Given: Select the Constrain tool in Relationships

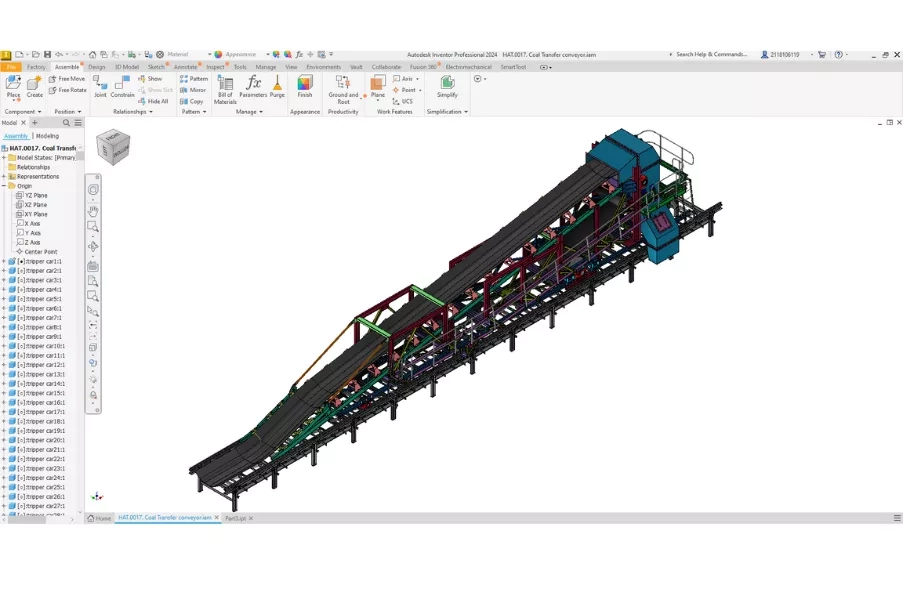Looking at the screenshot, I should pos(122,87).
